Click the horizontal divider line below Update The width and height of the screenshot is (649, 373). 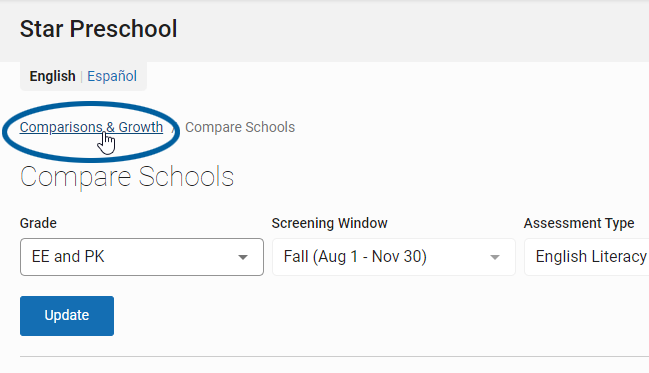tap(334, 356)
